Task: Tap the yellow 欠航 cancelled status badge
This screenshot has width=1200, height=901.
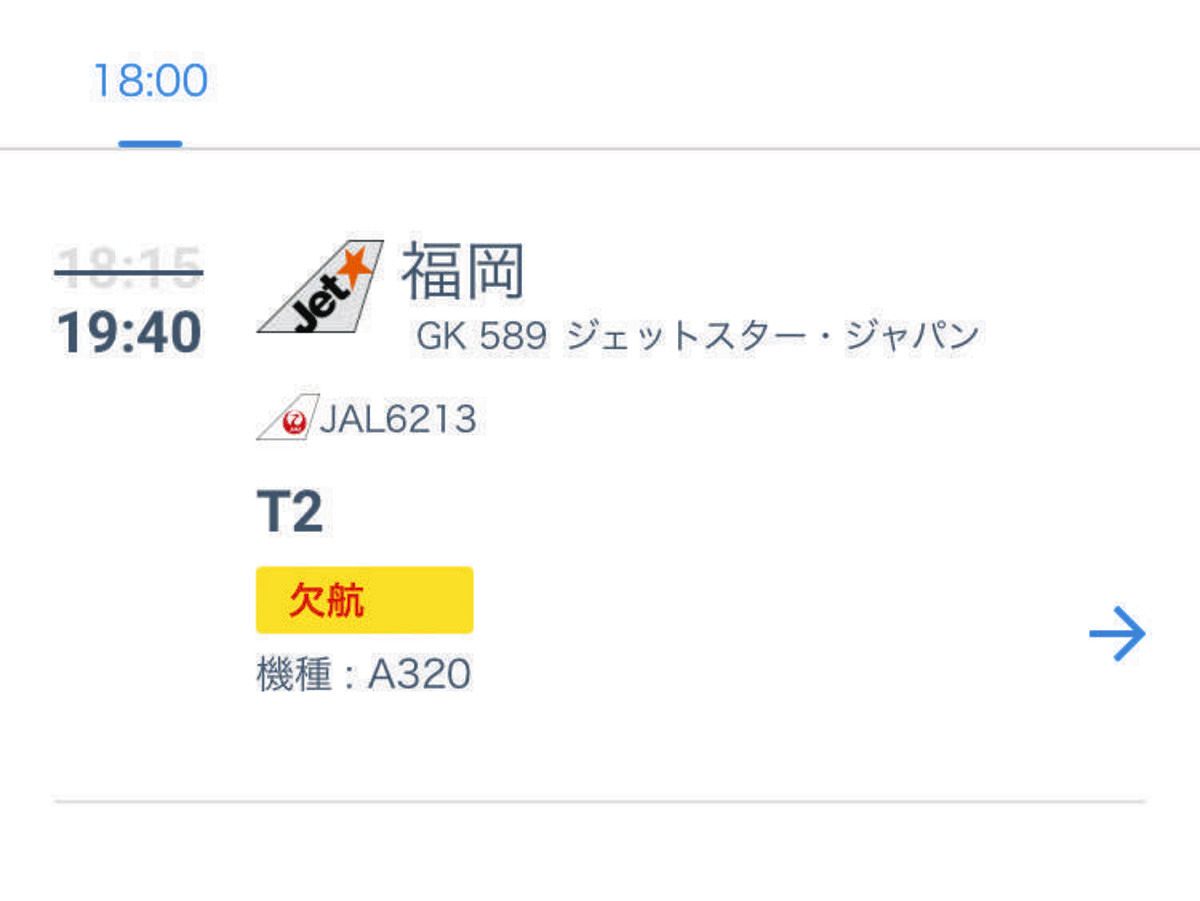Action: 365,600
